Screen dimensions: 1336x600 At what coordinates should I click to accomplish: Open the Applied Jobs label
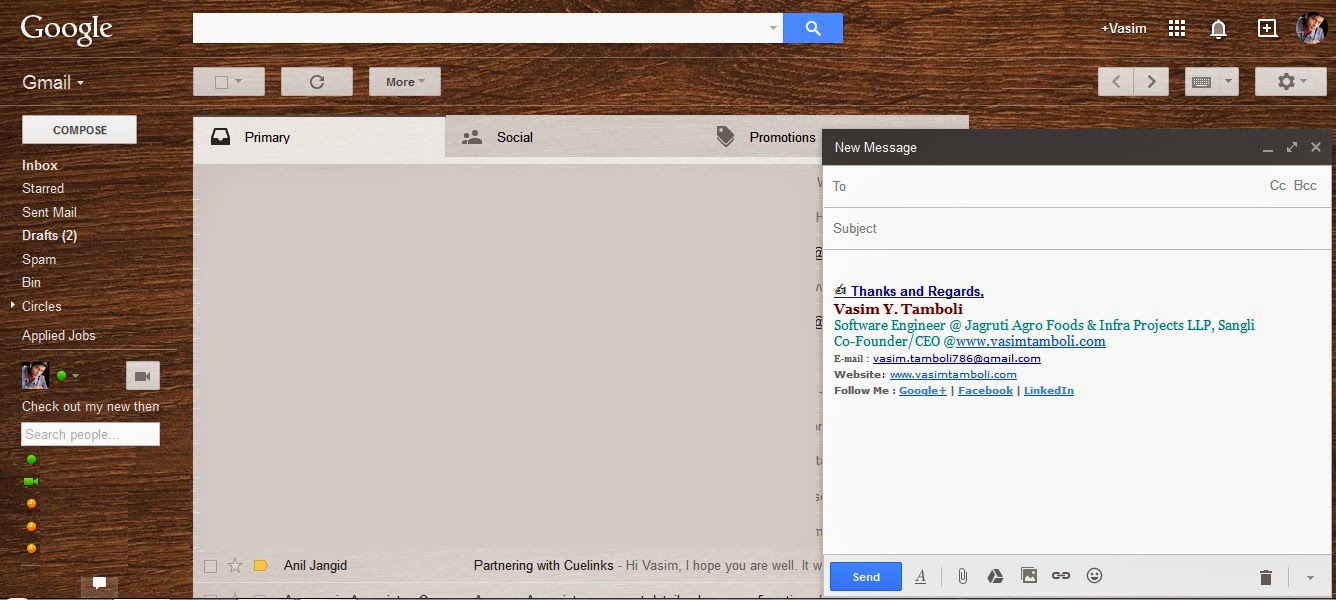59,335
